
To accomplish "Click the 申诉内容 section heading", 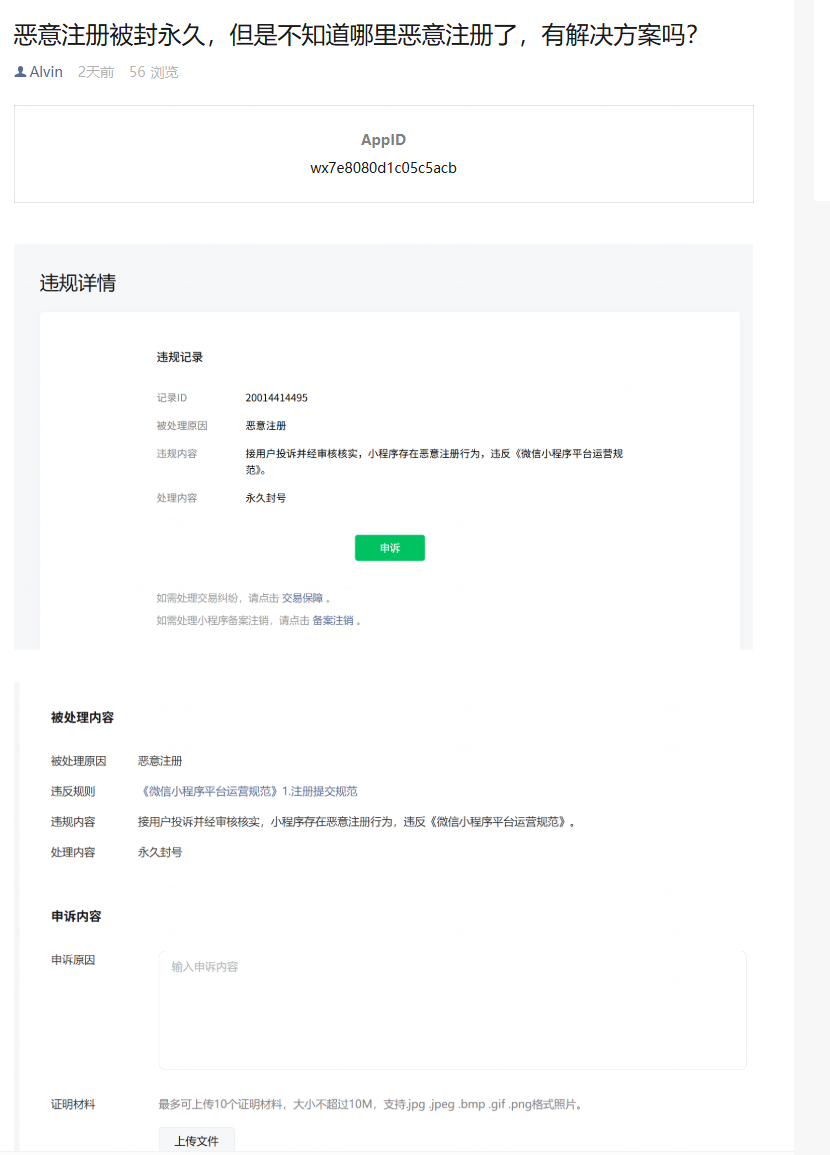I will pos(76,916).
